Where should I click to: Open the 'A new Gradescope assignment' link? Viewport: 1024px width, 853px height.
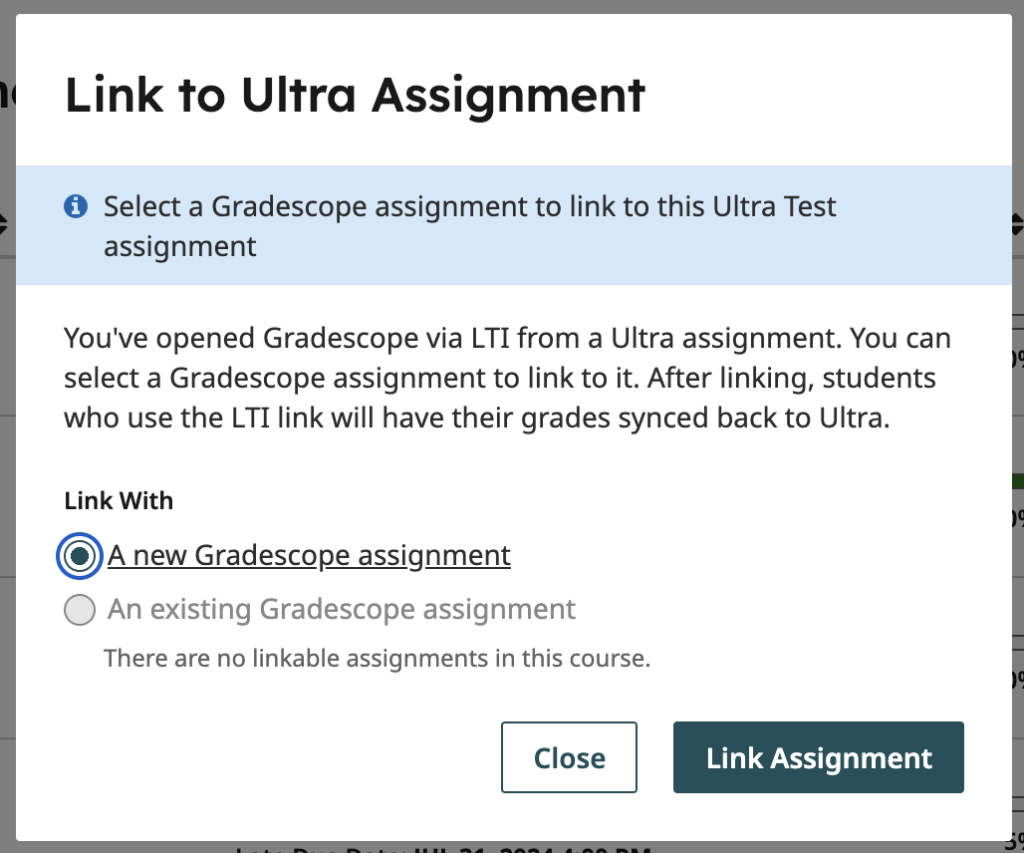pos(309,555)
